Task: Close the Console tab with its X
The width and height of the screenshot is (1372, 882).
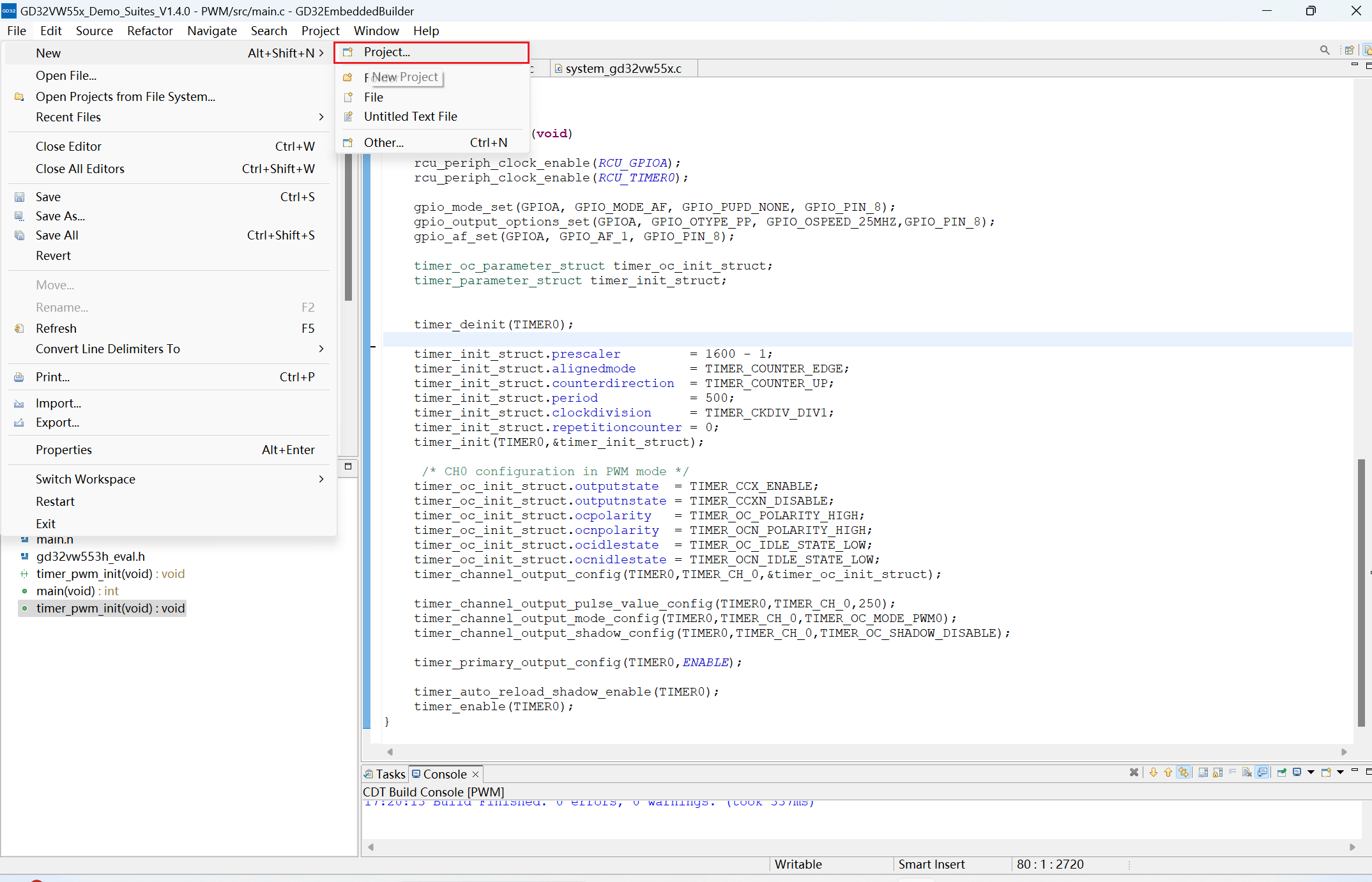Action: [475, 774]
